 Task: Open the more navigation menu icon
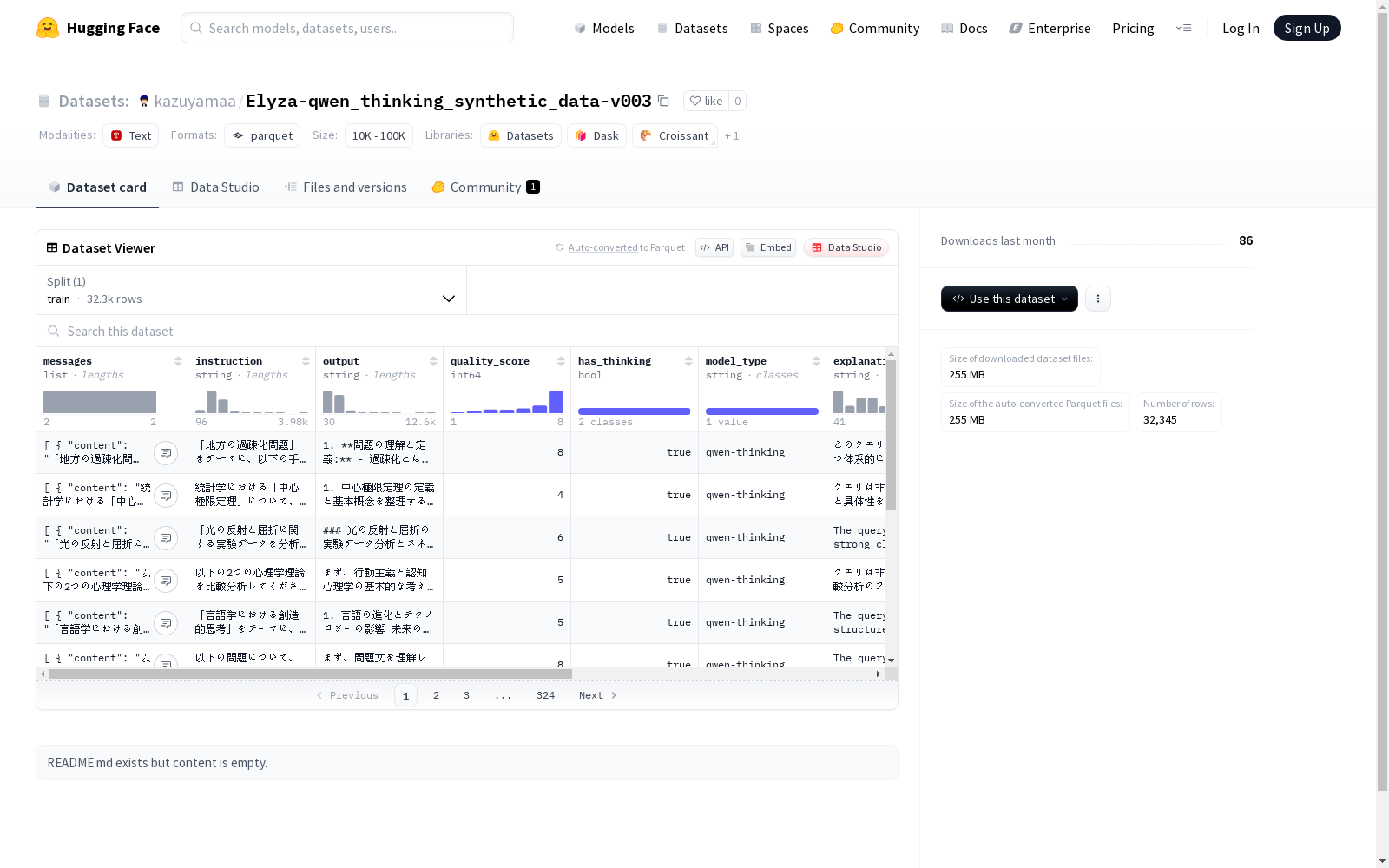[1183, 28]
